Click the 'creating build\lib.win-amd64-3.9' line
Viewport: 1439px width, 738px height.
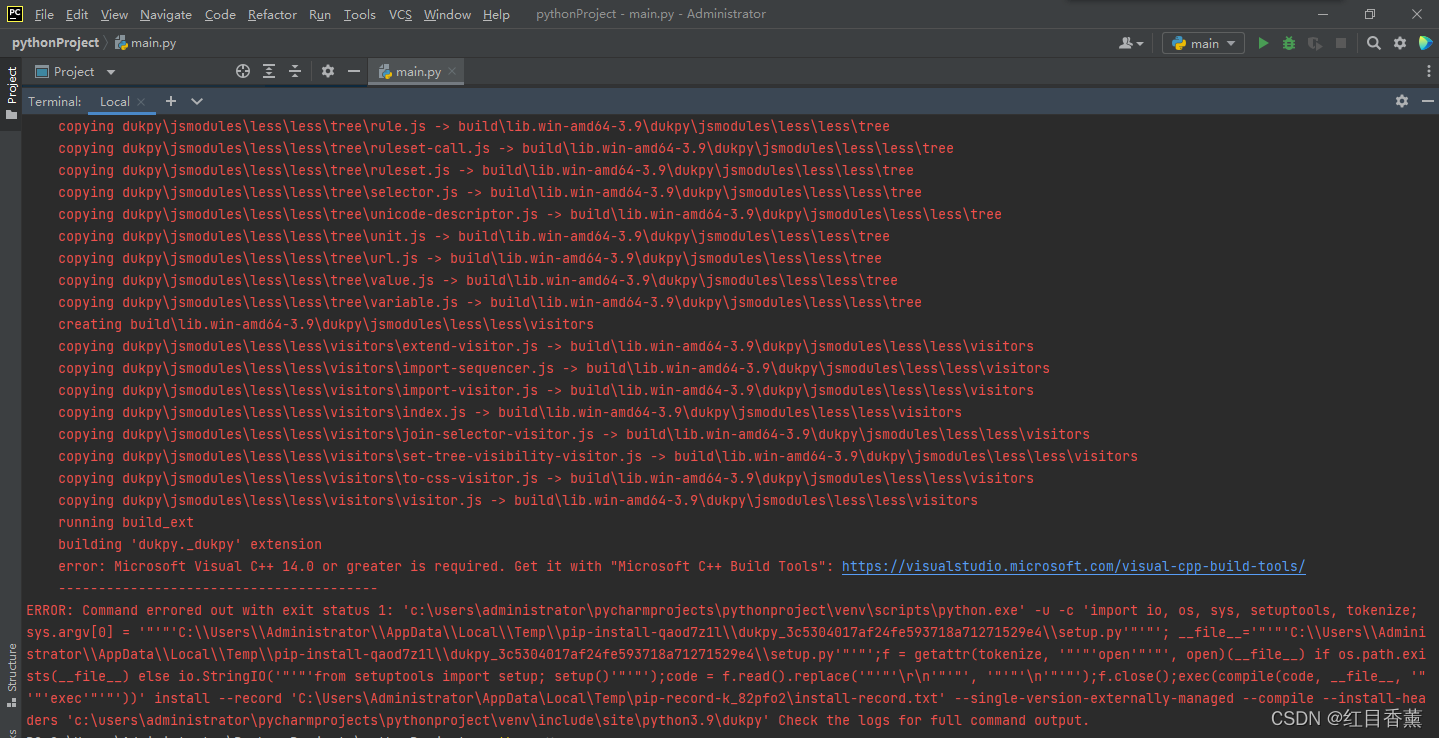(x=326, y=324)
